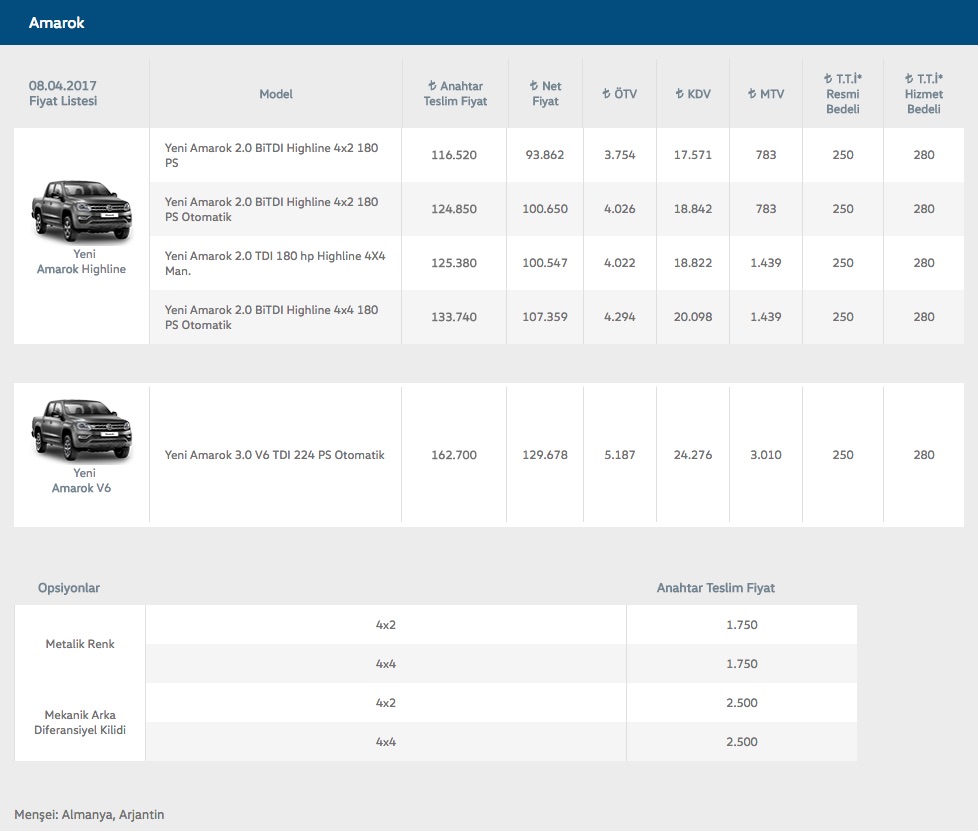Click the Opsiyonlar section heading
Screen dimensions: 978x831
click(x=69, y=588)
